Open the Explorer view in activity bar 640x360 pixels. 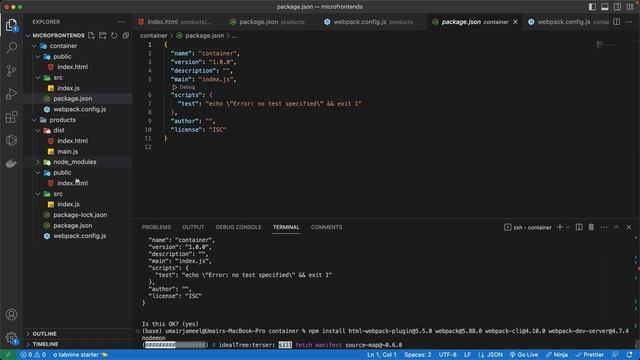(11, 25)
